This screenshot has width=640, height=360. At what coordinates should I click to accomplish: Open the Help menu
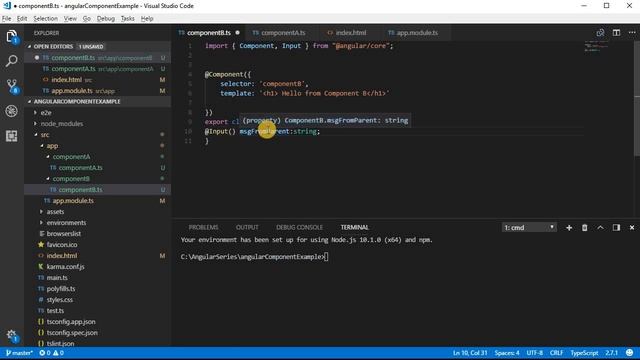coord(147,19)
